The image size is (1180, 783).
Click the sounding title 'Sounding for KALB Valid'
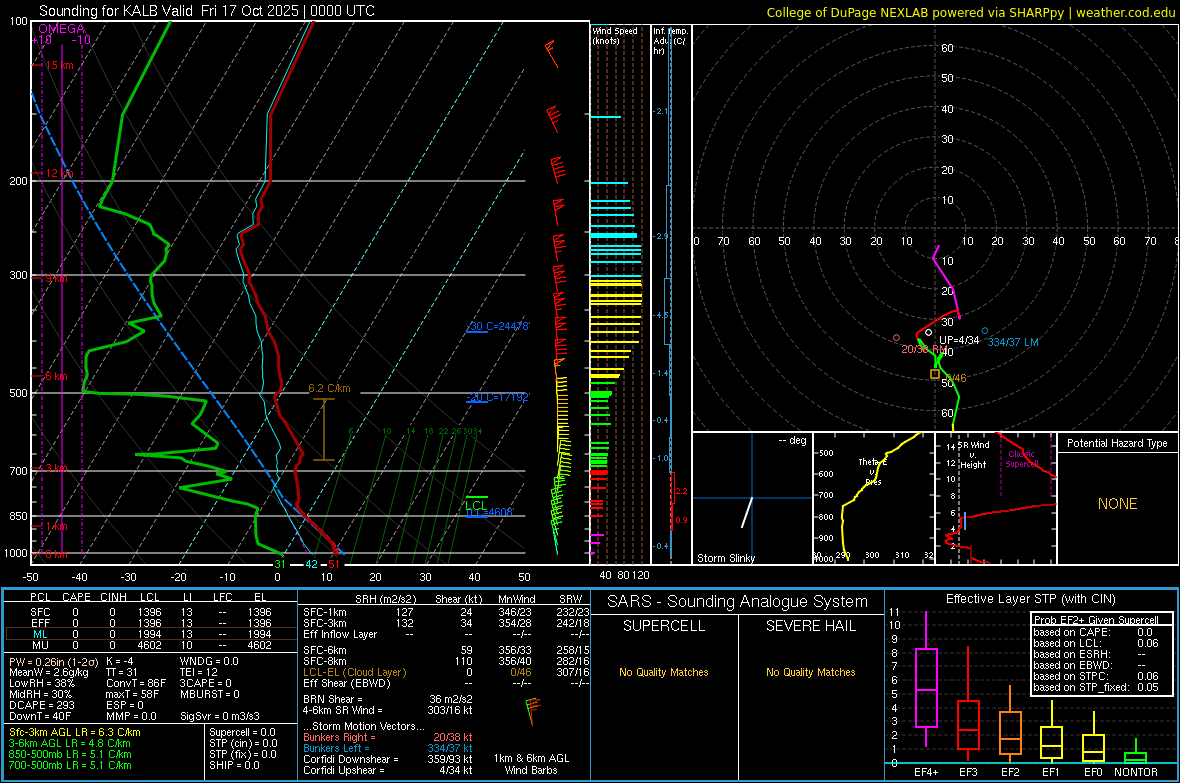pos(116,11)
